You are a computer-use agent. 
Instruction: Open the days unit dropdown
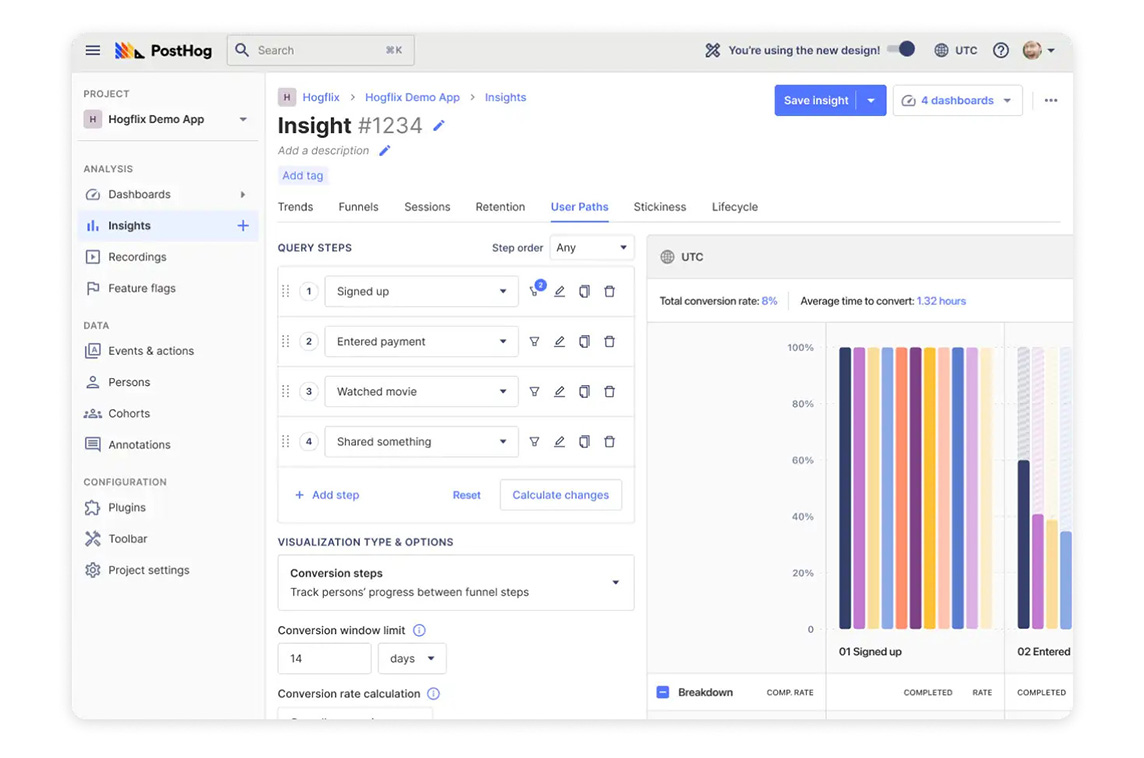click(412, 658)
